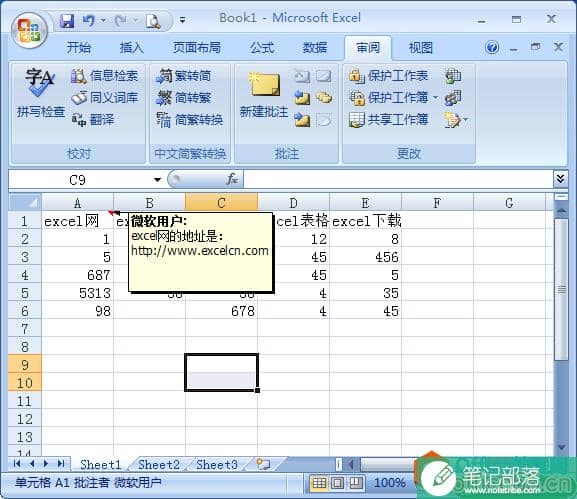The width and height of the screenshot is (577, 499).
Task: Select cell A1 containing excel网
Action: (77, 221)
